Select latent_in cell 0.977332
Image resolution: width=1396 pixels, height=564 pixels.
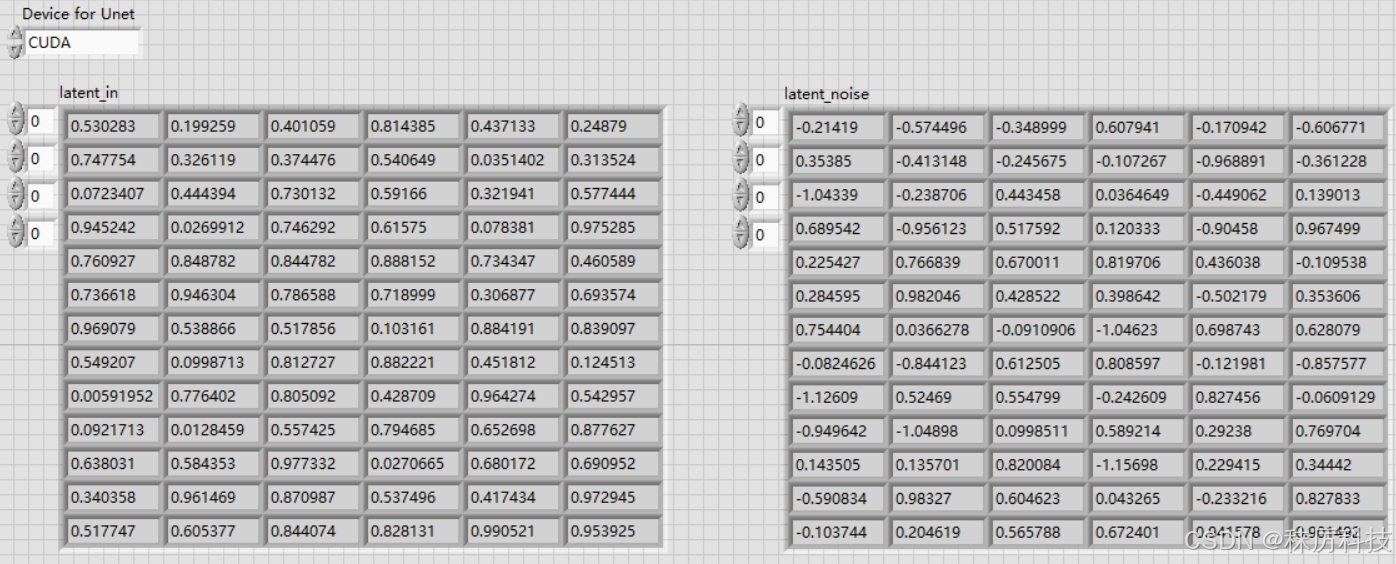coord(313,463)
